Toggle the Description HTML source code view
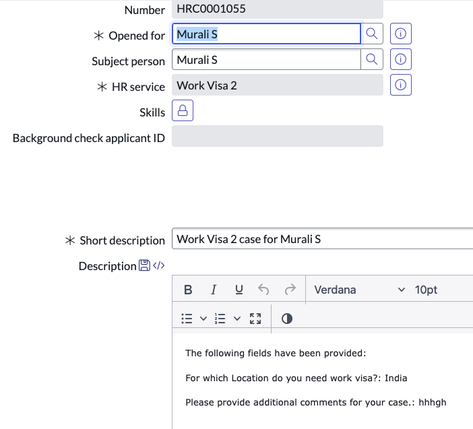Image resolution: width=473 pixels, height=429 pixels. [159, 265]
